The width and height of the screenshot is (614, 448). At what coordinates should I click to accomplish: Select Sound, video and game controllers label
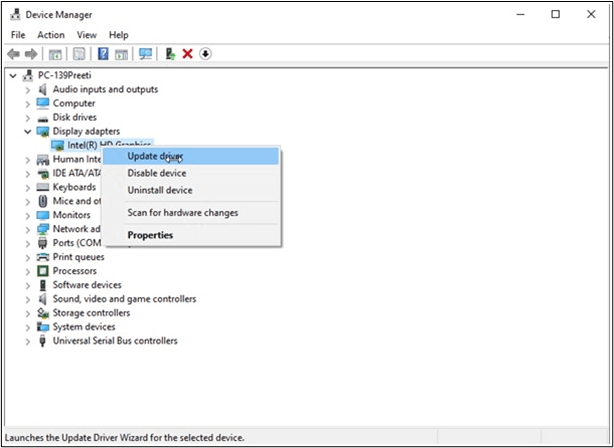125,299
